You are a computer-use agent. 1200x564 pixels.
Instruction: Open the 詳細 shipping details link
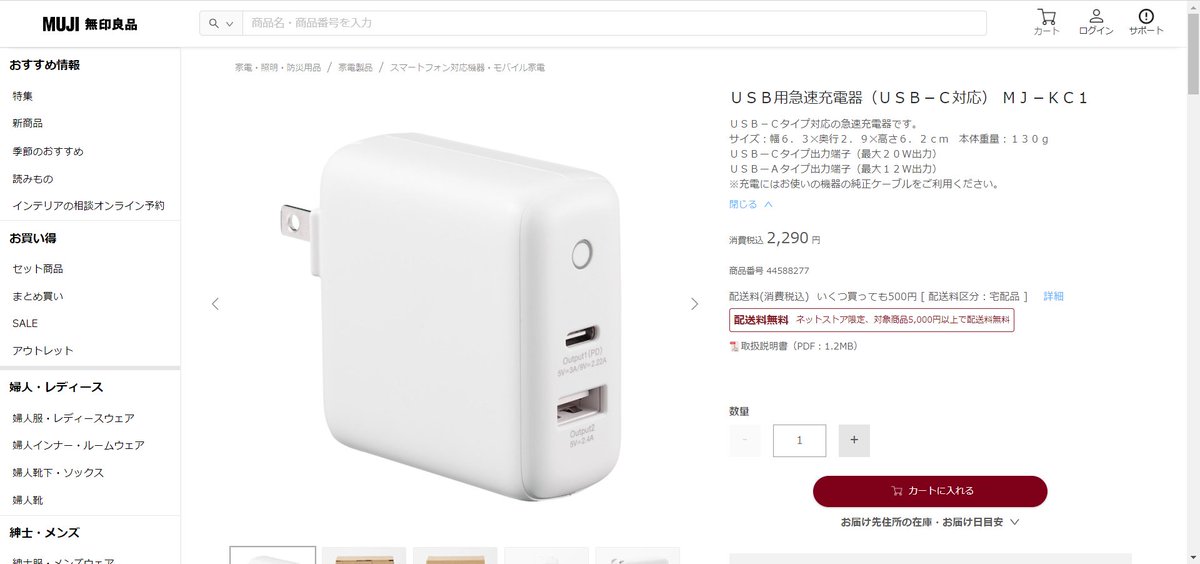[x=1054, y=296]
